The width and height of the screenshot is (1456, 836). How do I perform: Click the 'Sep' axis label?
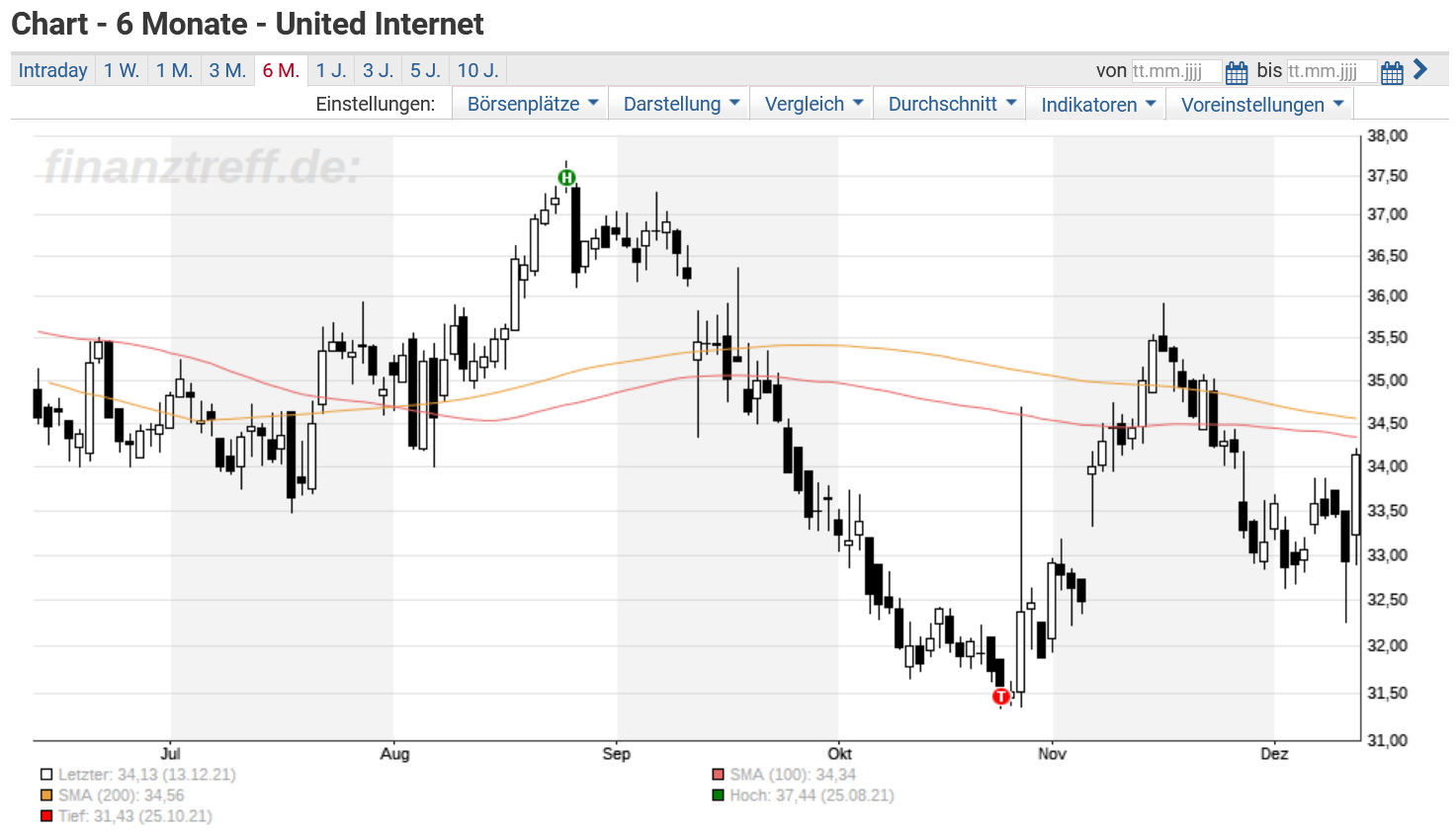[617, 754]
